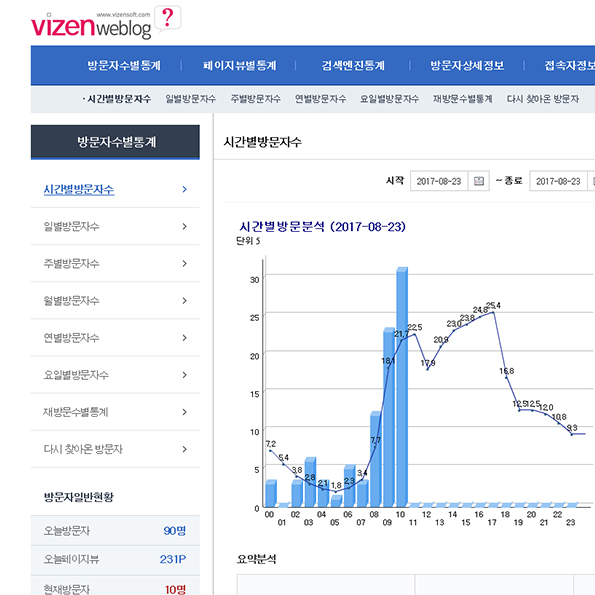Click the 요약분석 heading
The image size is (595, 595).
point(256,559)
